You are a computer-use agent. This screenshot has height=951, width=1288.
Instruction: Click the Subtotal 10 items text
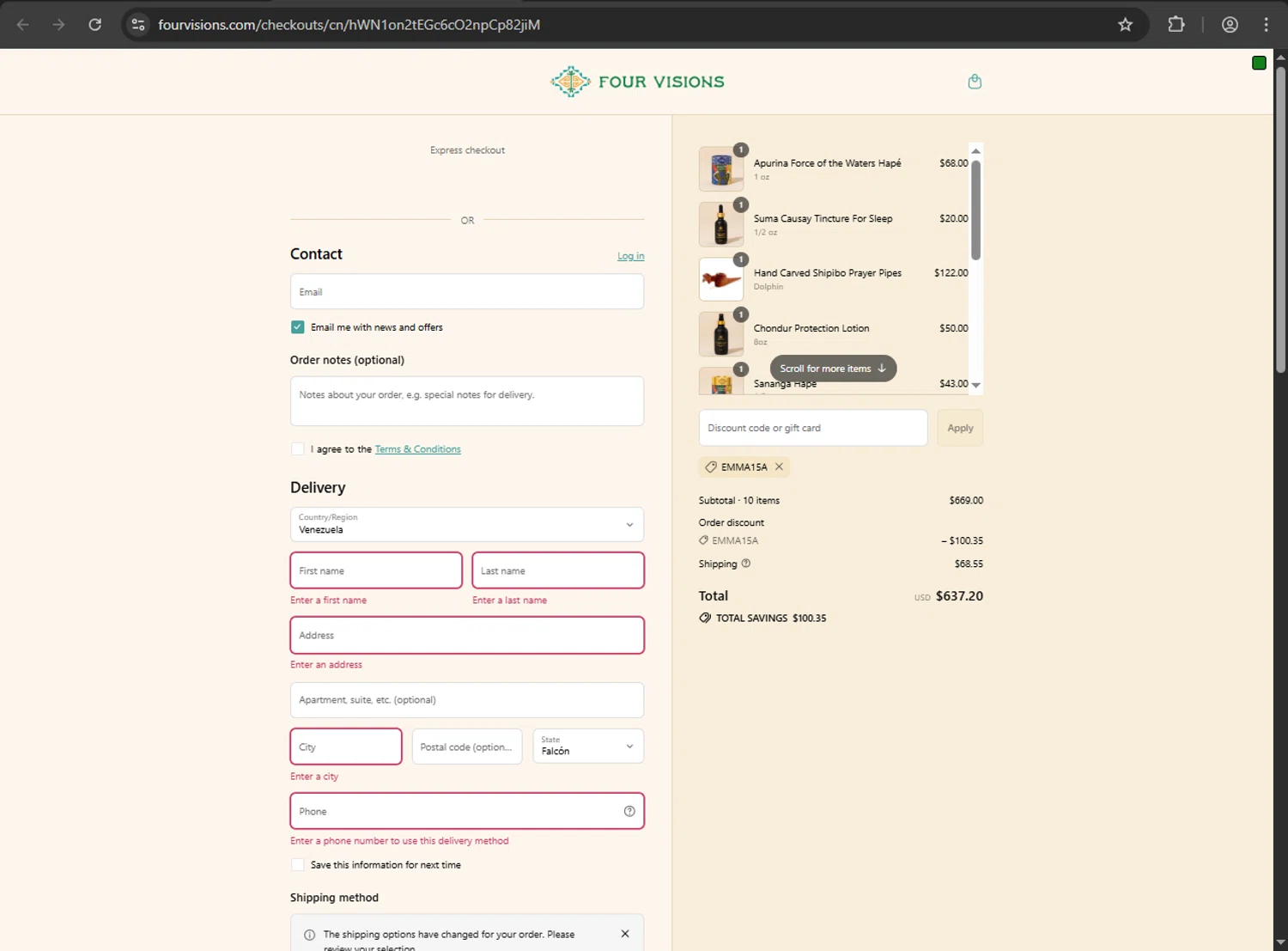coord(739,500)
